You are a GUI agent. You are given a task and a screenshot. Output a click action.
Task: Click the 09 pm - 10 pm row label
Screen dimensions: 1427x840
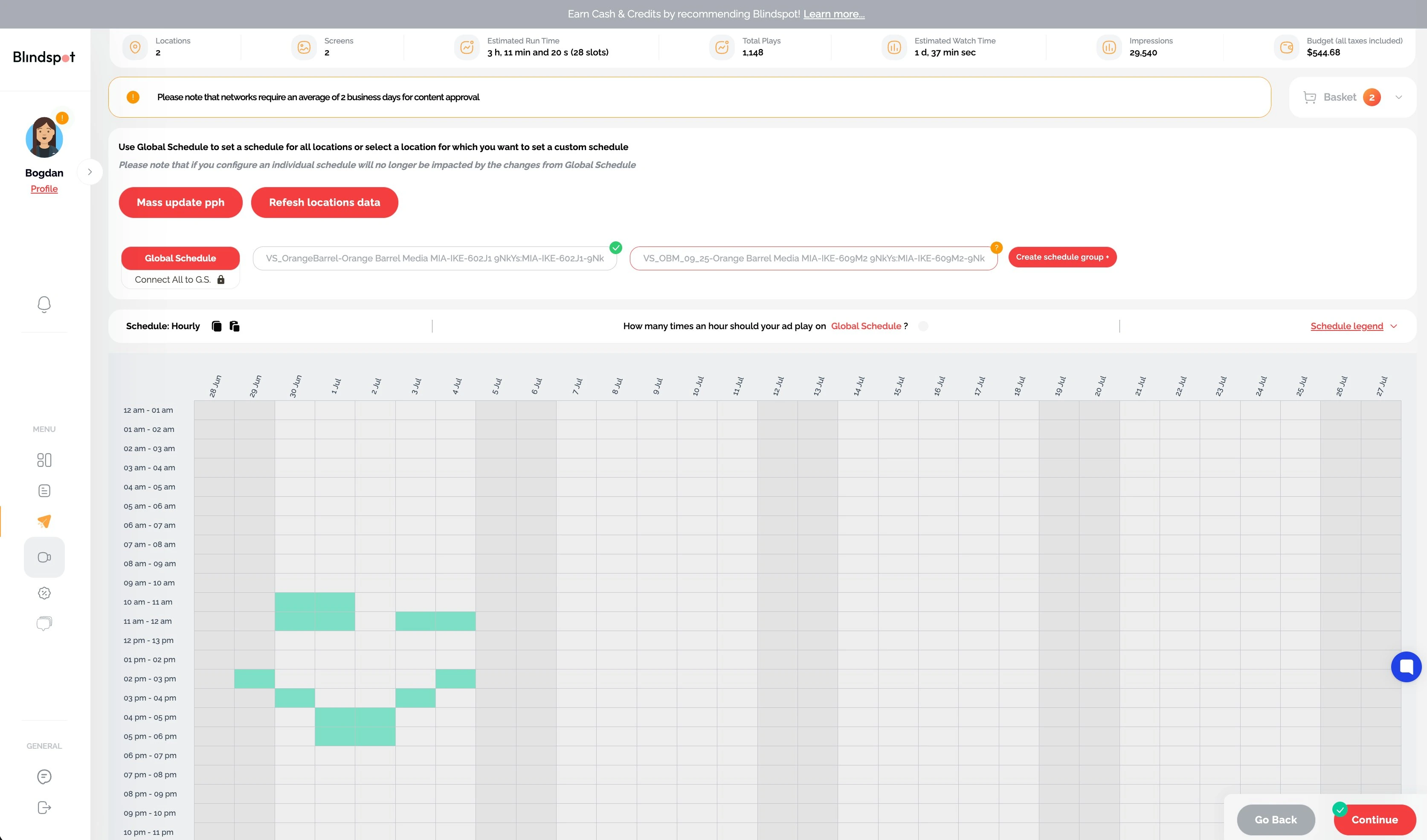pos(150,814)
